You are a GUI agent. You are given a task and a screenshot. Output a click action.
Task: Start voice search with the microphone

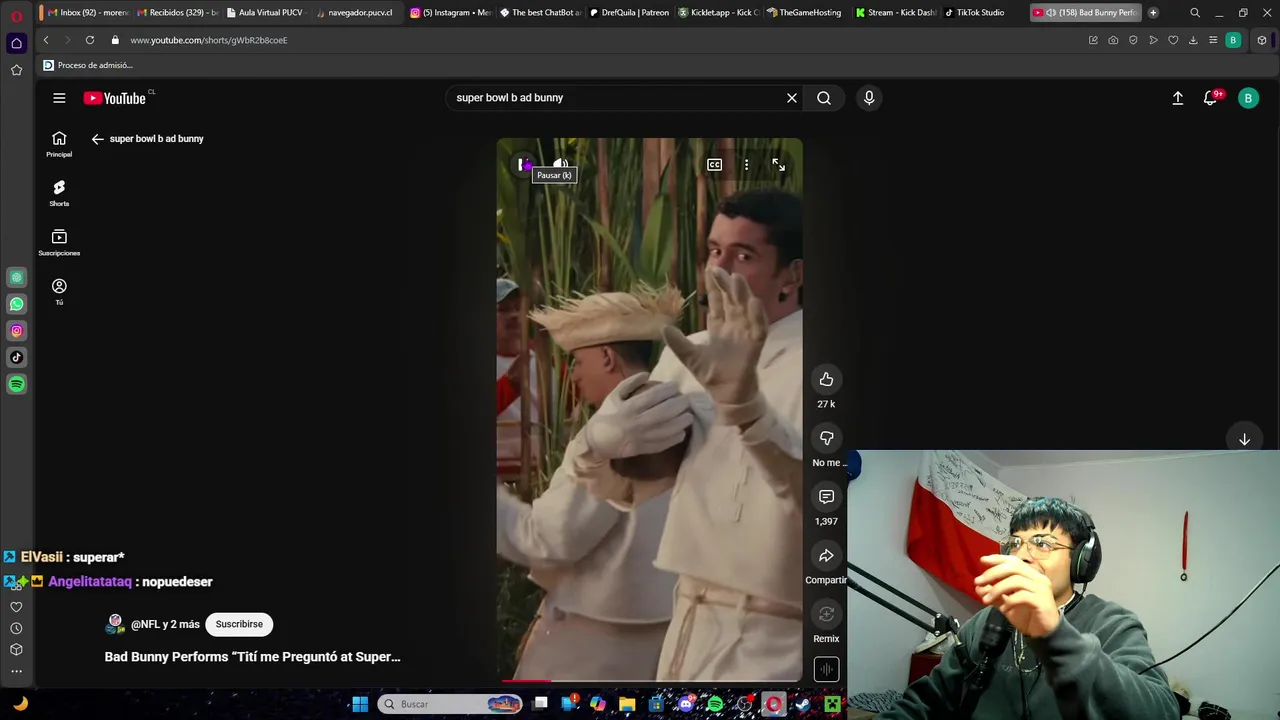click(x=869, y=98)
